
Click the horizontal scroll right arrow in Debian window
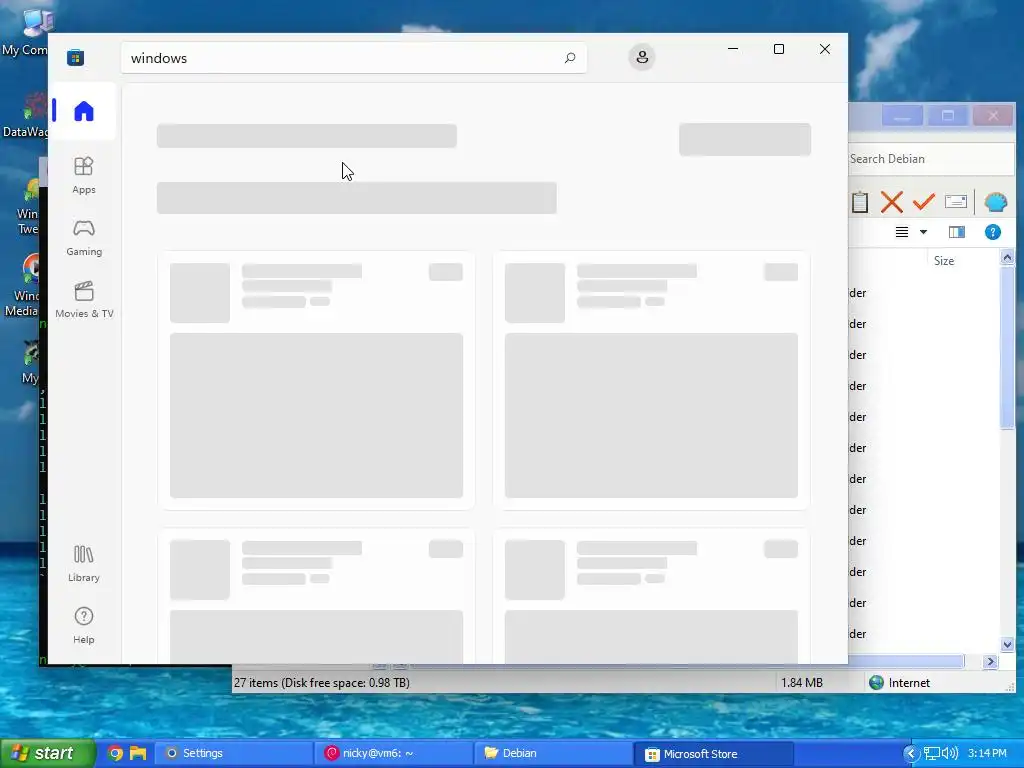point(990,662)
